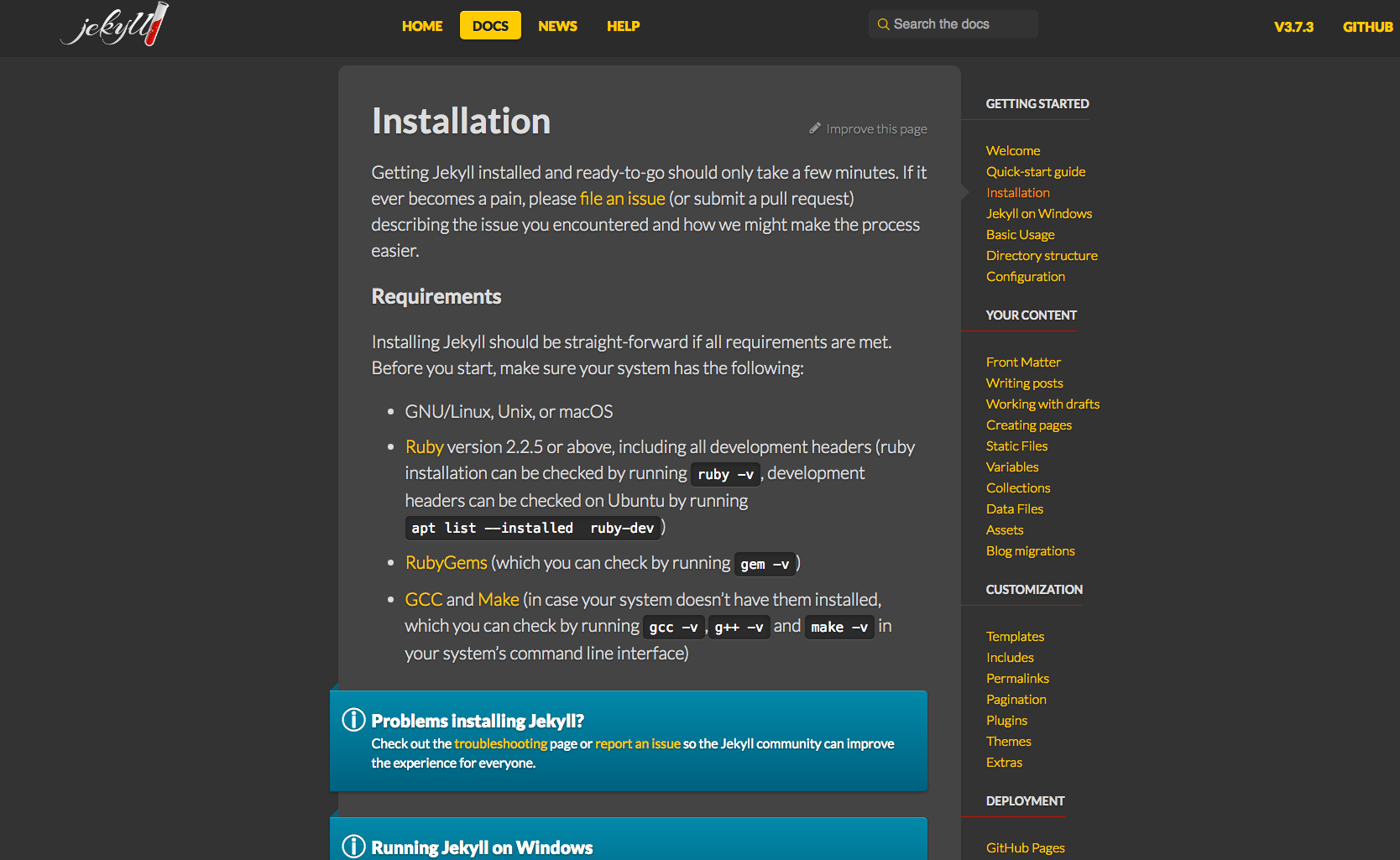The height and width of the screenshot is (860, 1400).
Task: Open the Make link
Action: click(x=499, y=600)
